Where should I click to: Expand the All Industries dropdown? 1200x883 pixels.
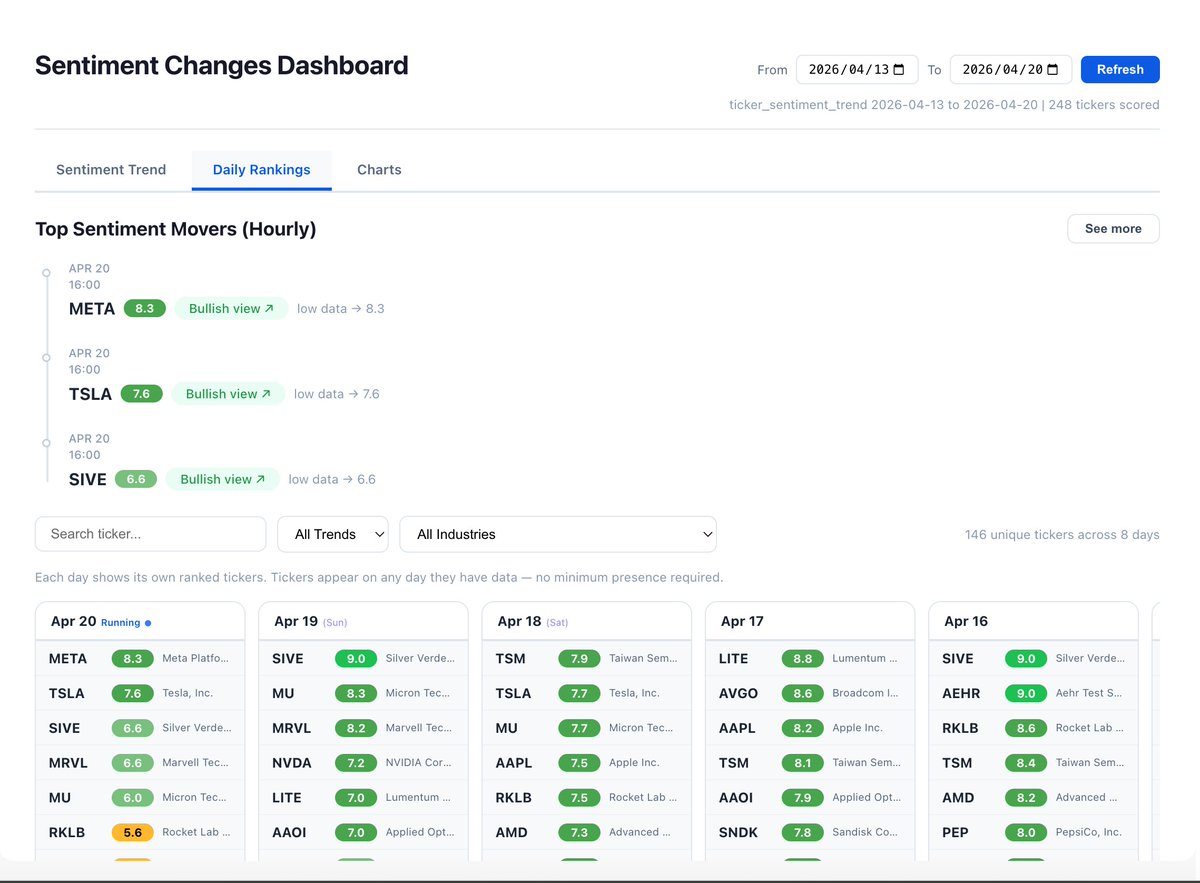[x=558, y=534]
